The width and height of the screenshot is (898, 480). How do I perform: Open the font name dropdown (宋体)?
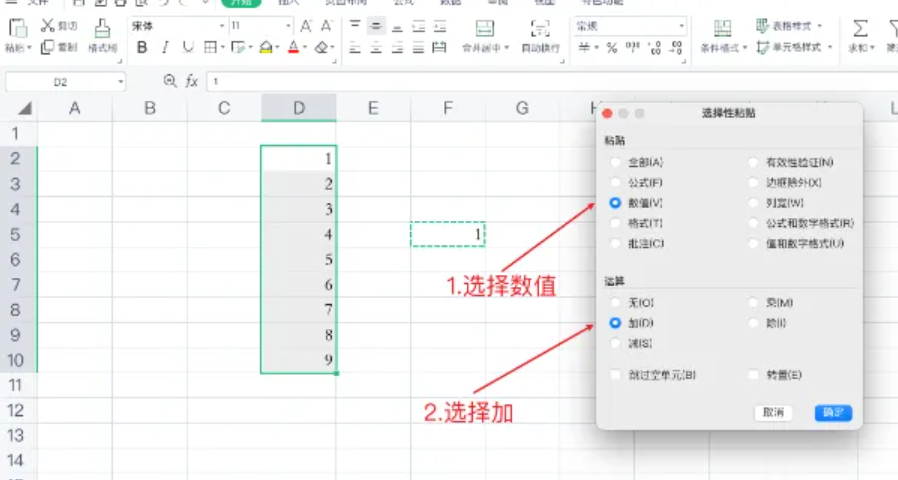pyautogui.click(x=222, y=25)
